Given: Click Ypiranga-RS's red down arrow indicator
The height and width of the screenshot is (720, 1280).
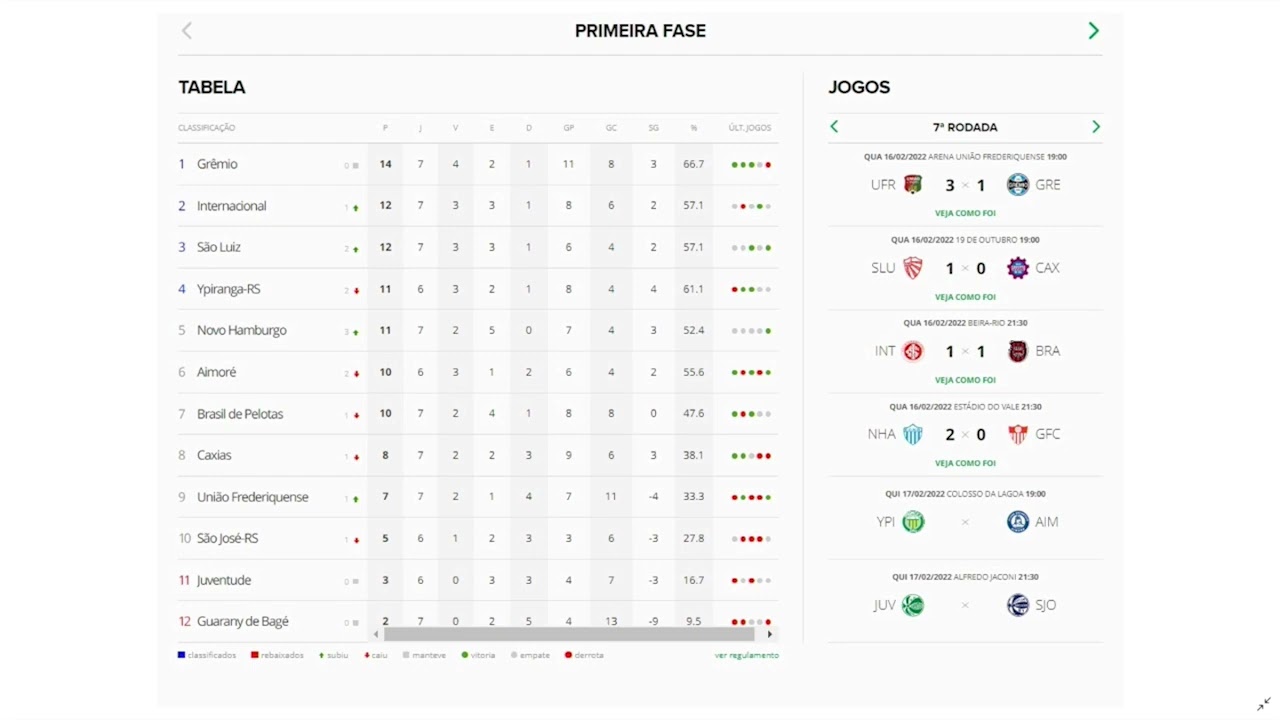Looking at the screenshot, I should tap(355, 291).
